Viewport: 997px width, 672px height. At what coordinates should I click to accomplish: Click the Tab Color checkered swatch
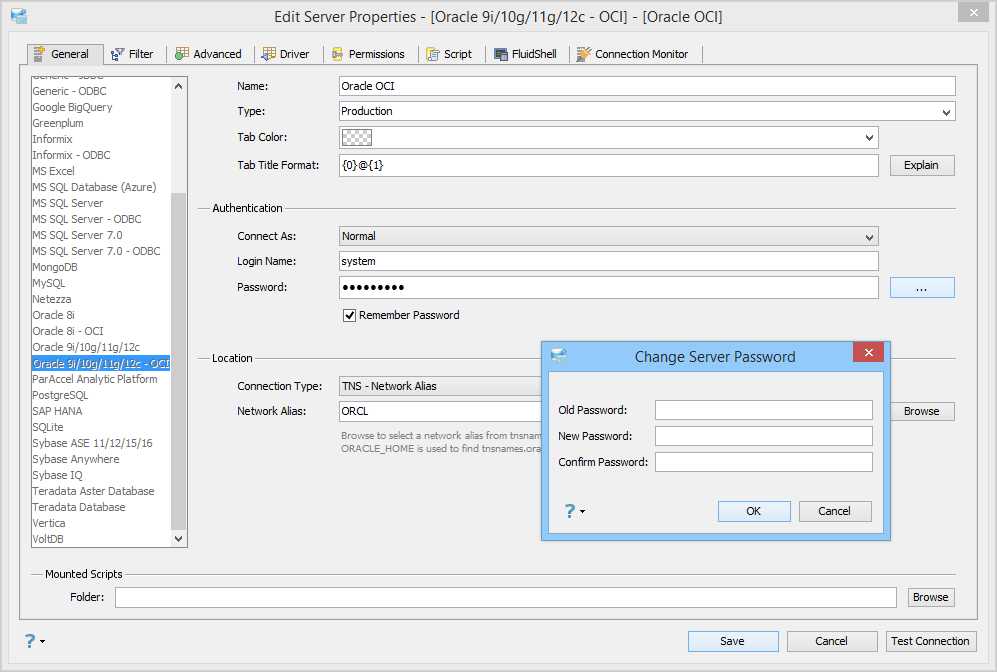pos(357,137)
